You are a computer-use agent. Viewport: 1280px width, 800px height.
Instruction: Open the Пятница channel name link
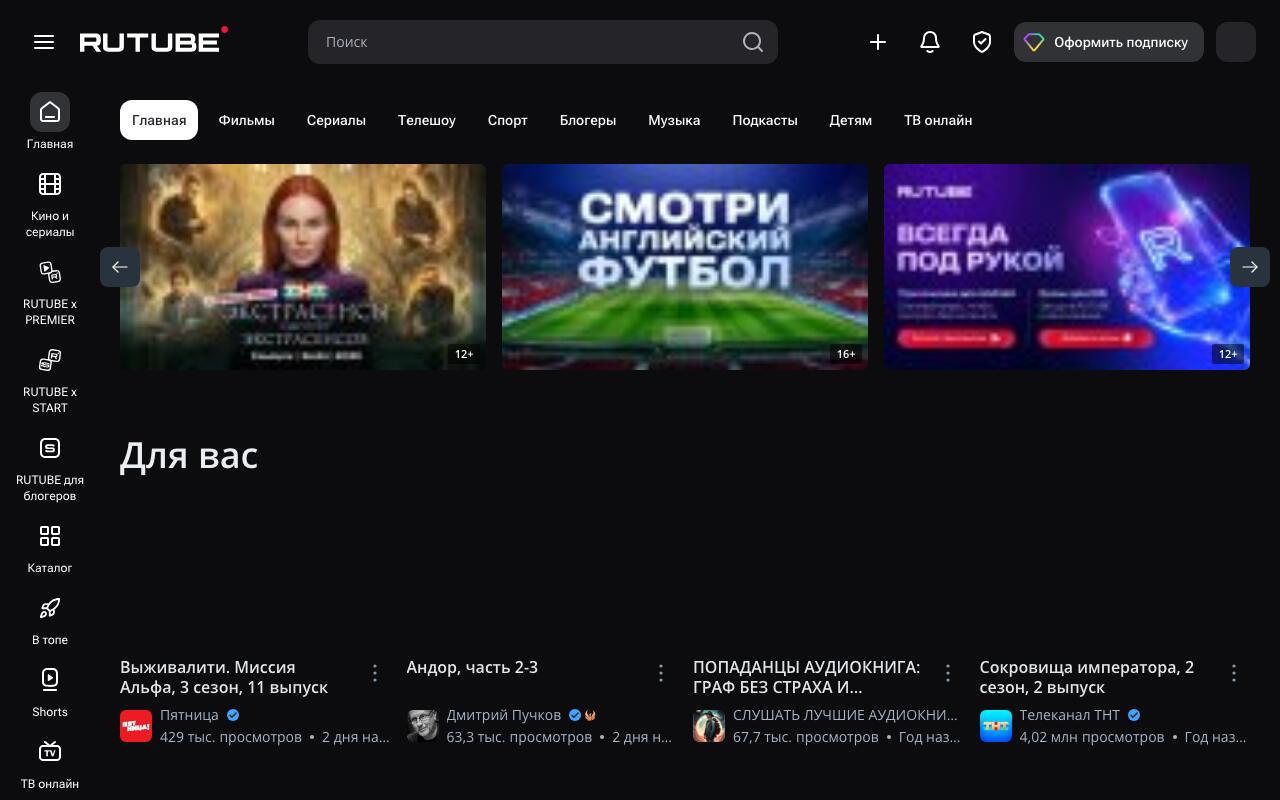(x=189, y=715)
